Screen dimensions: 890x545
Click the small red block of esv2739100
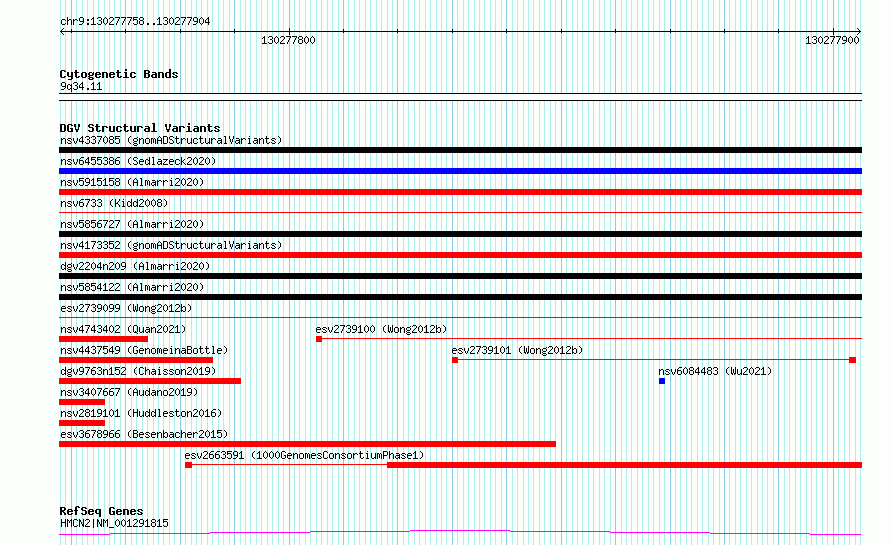pos(319,339)
